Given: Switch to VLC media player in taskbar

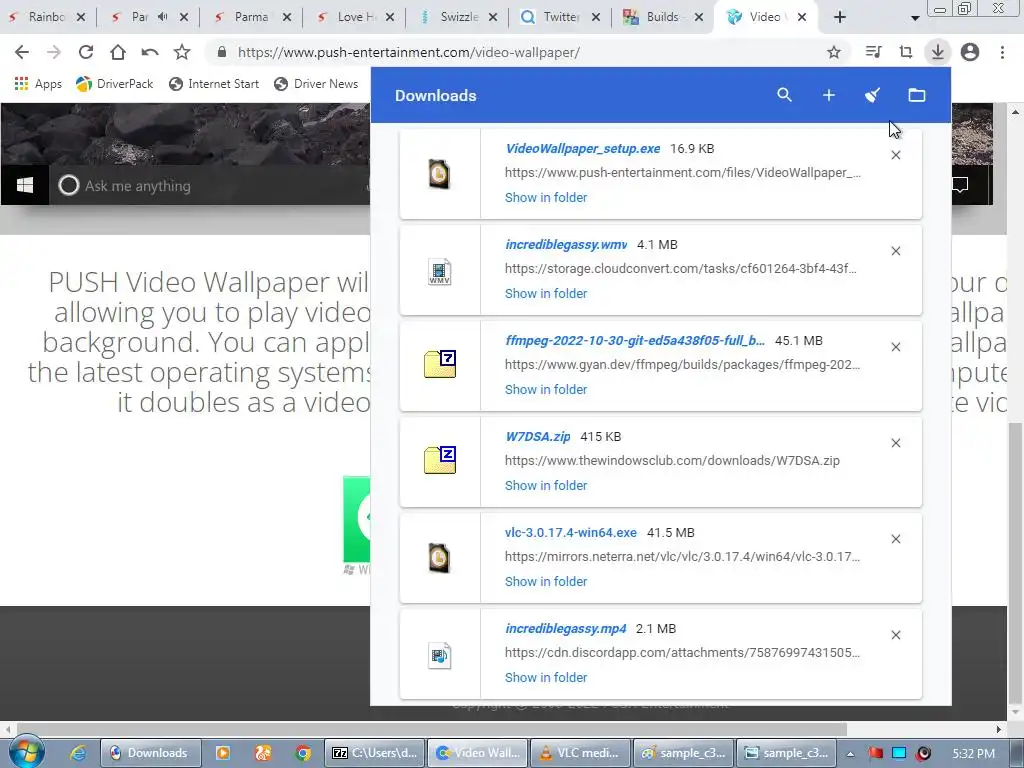Looking at the screenshot, I should tap(581, 753).
